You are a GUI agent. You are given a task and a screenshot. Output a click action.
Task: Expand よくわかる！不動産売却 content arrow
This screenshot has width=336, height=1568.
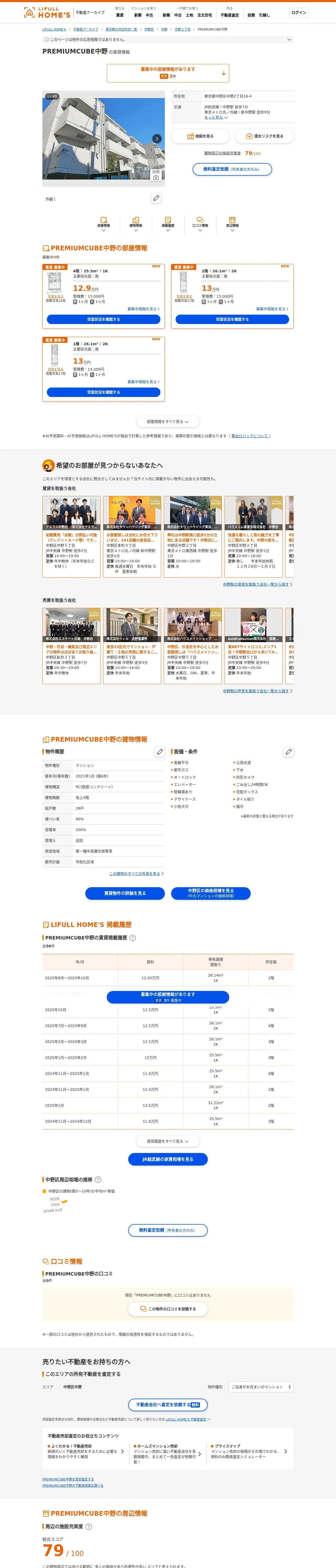(122, 1452)
